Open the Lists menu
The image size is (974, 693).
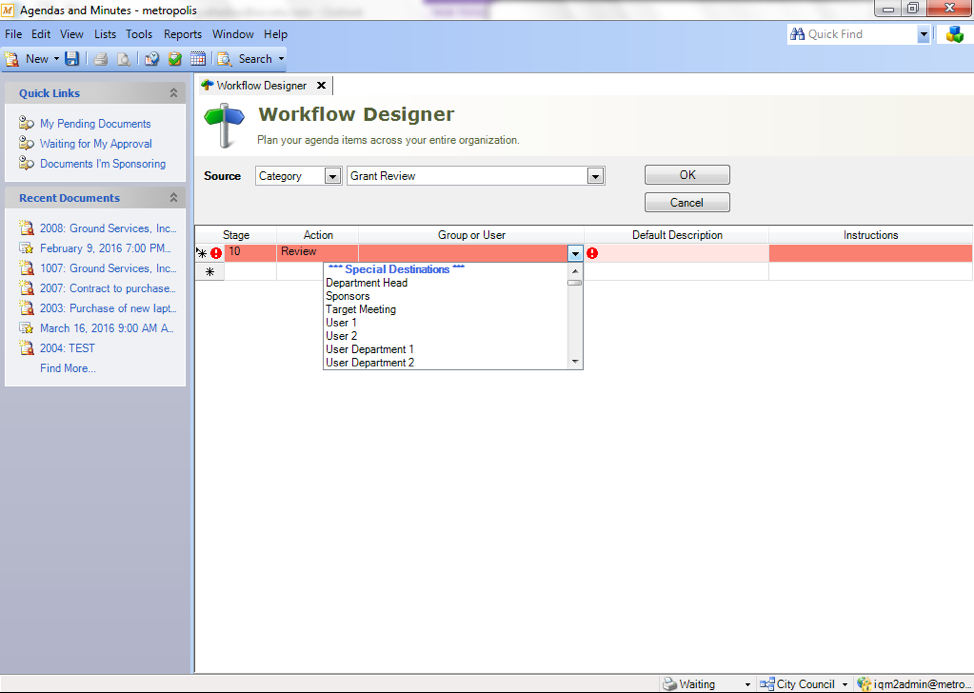pos(105,34)
